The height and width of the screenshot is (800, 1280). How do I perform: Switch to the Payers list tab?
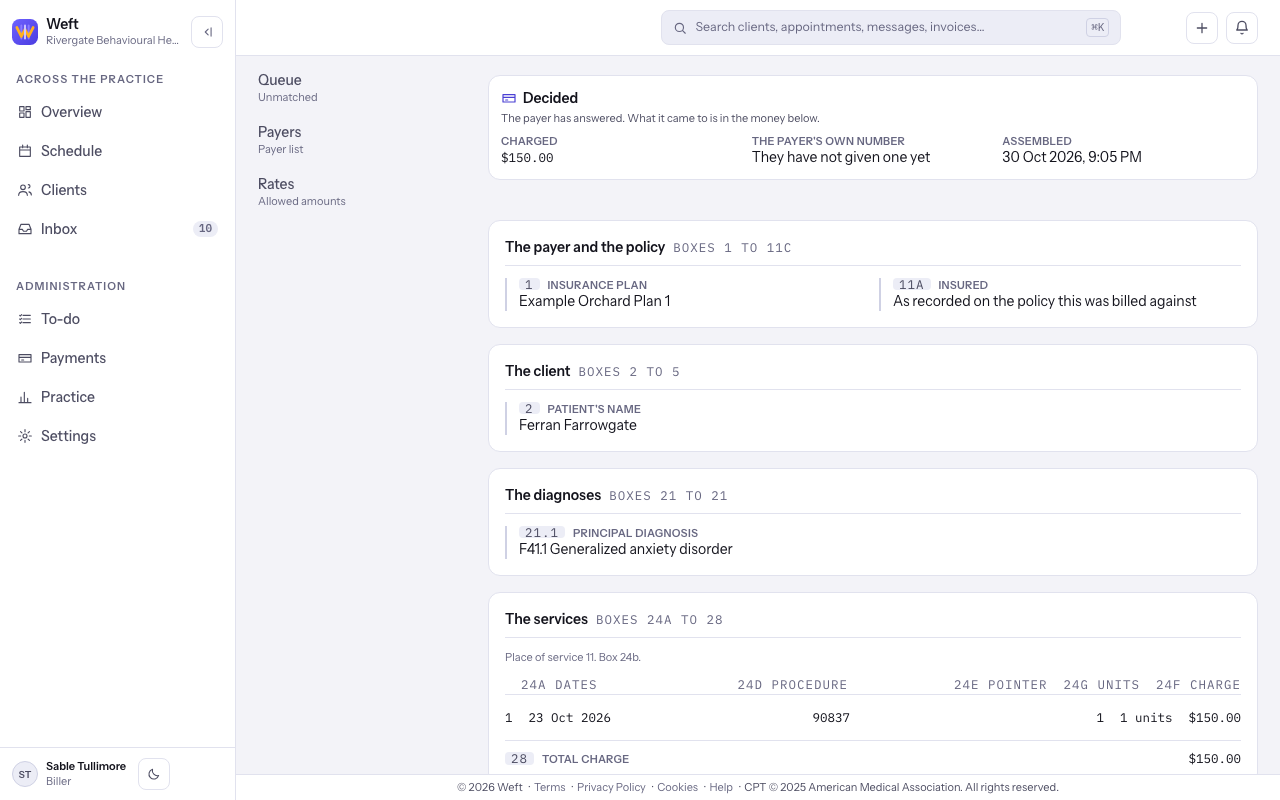(x=281, y=139)
